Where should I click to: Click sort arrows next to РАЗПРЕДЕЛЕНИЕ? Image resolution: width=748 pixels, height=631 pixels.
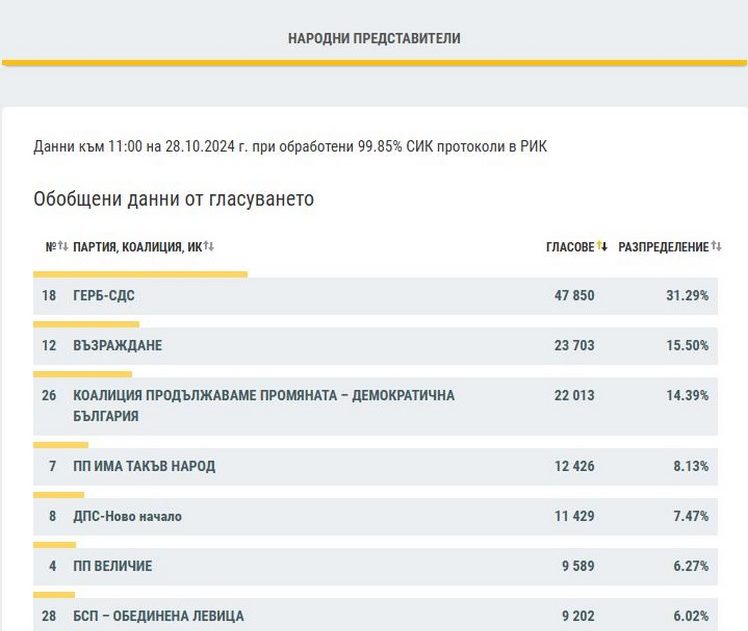pos(716,247)
